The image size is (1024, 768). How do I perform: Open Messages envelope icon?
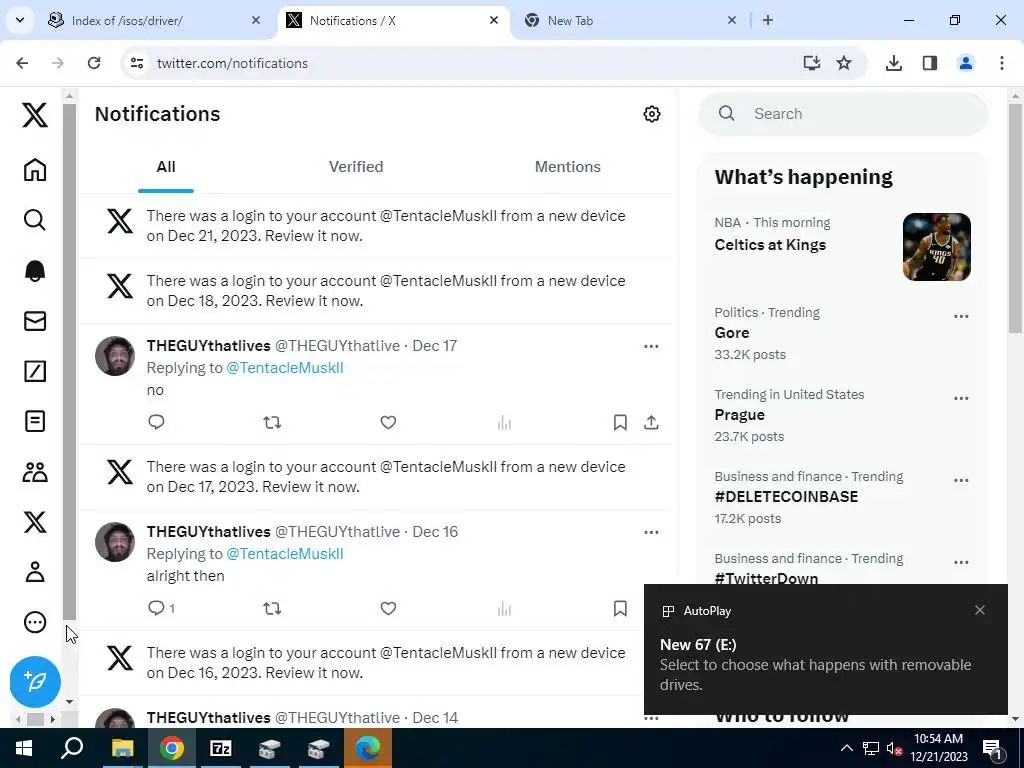click(35, 321)
